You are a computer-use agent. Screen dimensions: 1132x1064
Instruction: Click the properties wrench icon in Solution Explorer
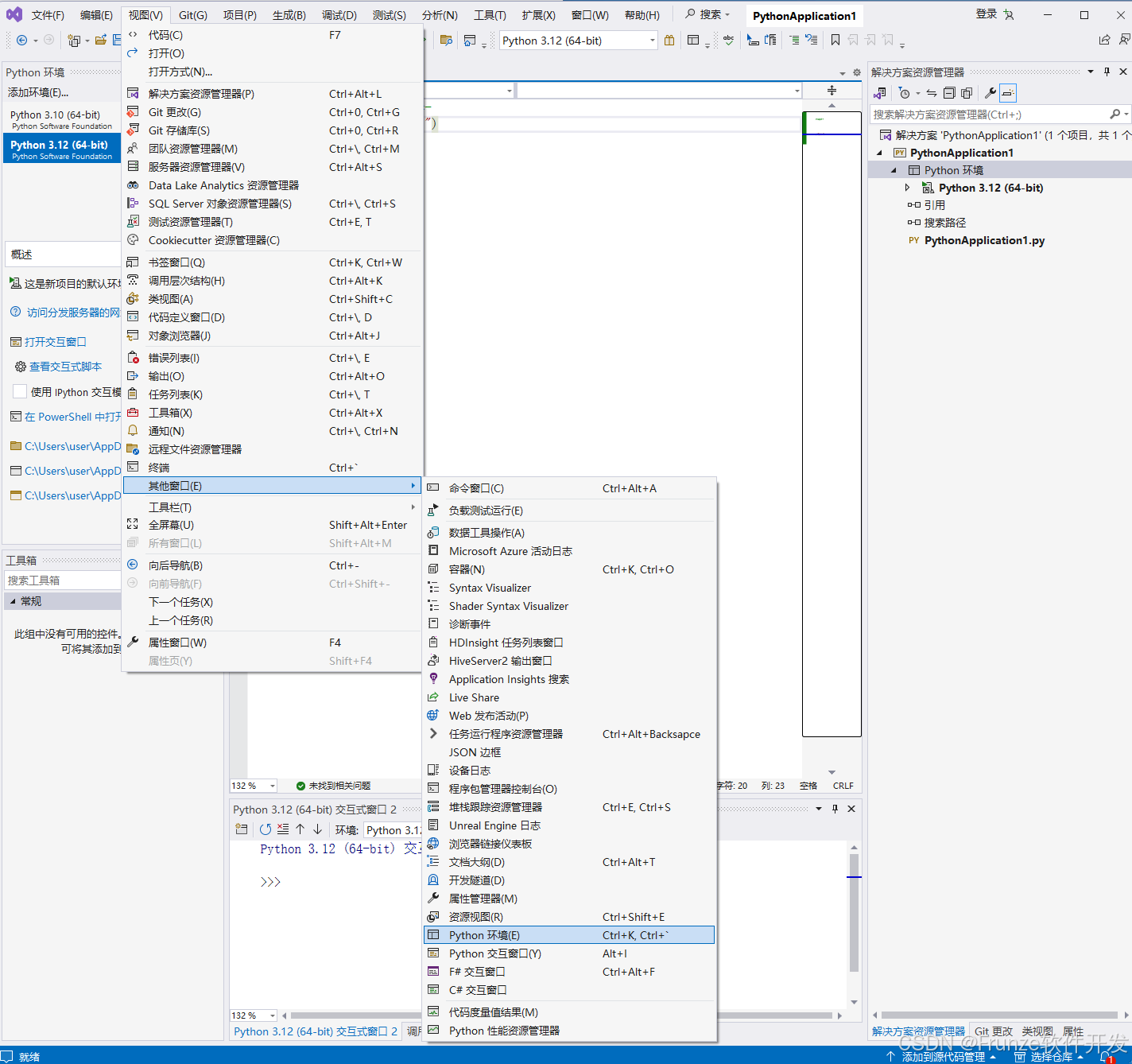[x=990, y=93]
